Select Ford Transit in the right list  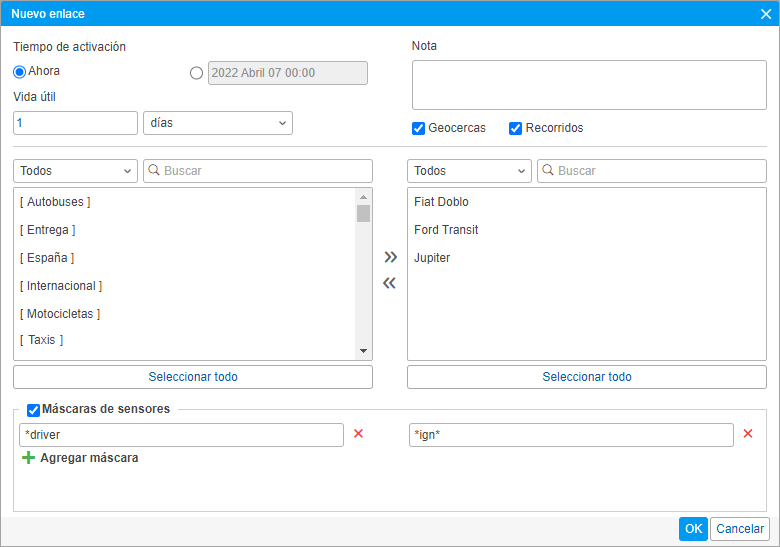(x=446, y=230)
